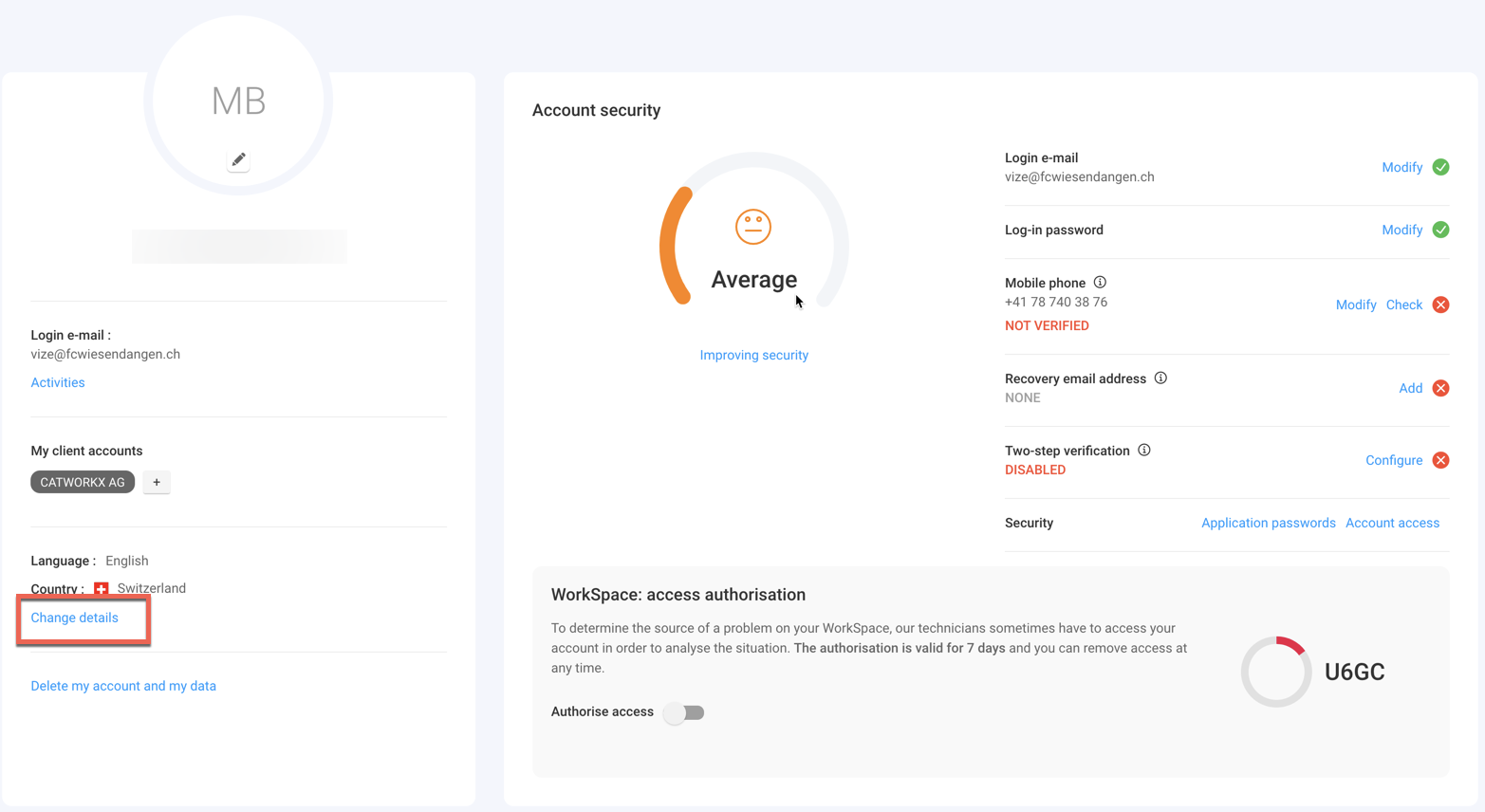The image size is (1485, 812).
Task: Add a client account with plus button
Action: click(157, 482)
